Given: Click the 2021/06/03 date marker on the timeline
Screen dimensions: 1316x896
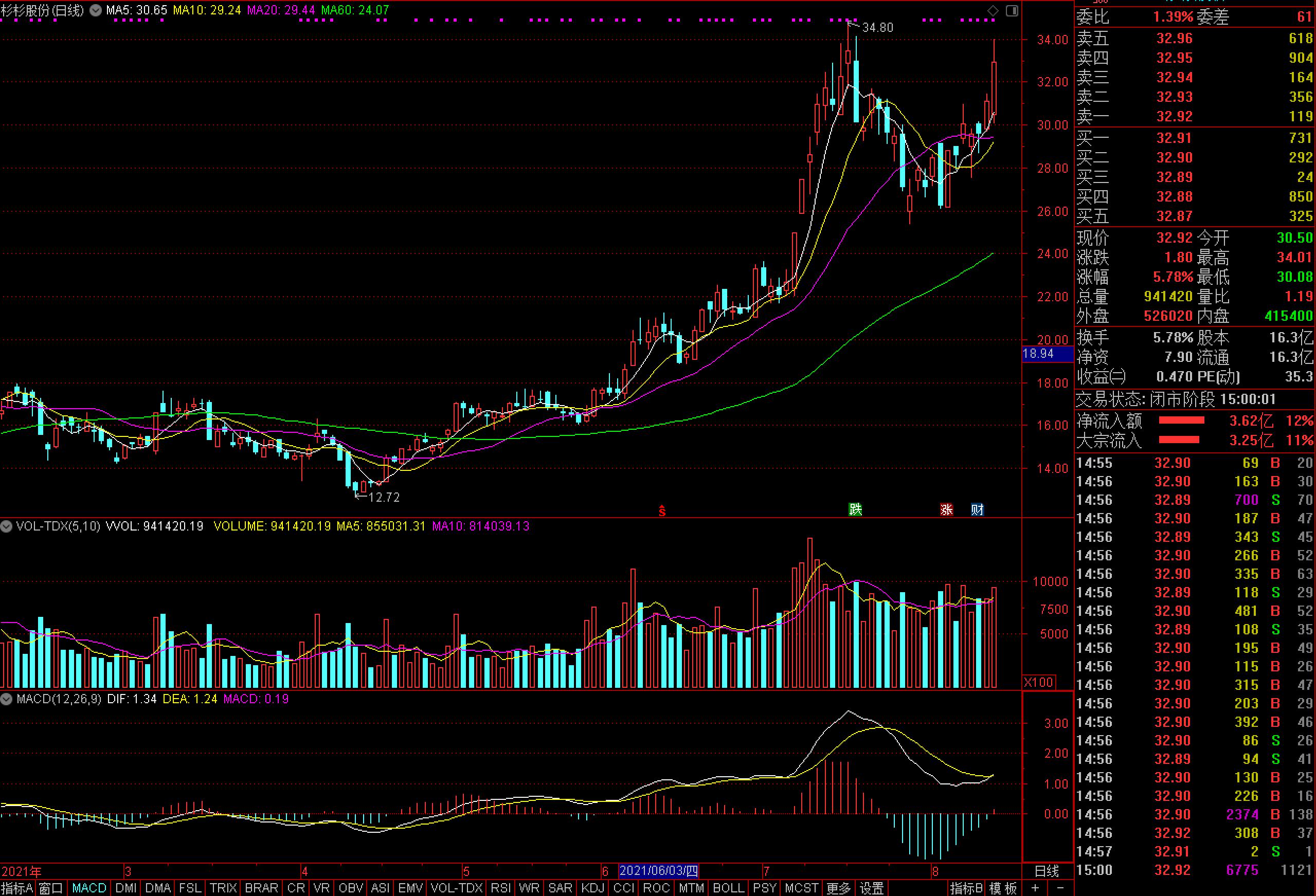Looking at the screenshot, I should pos(659,871).
